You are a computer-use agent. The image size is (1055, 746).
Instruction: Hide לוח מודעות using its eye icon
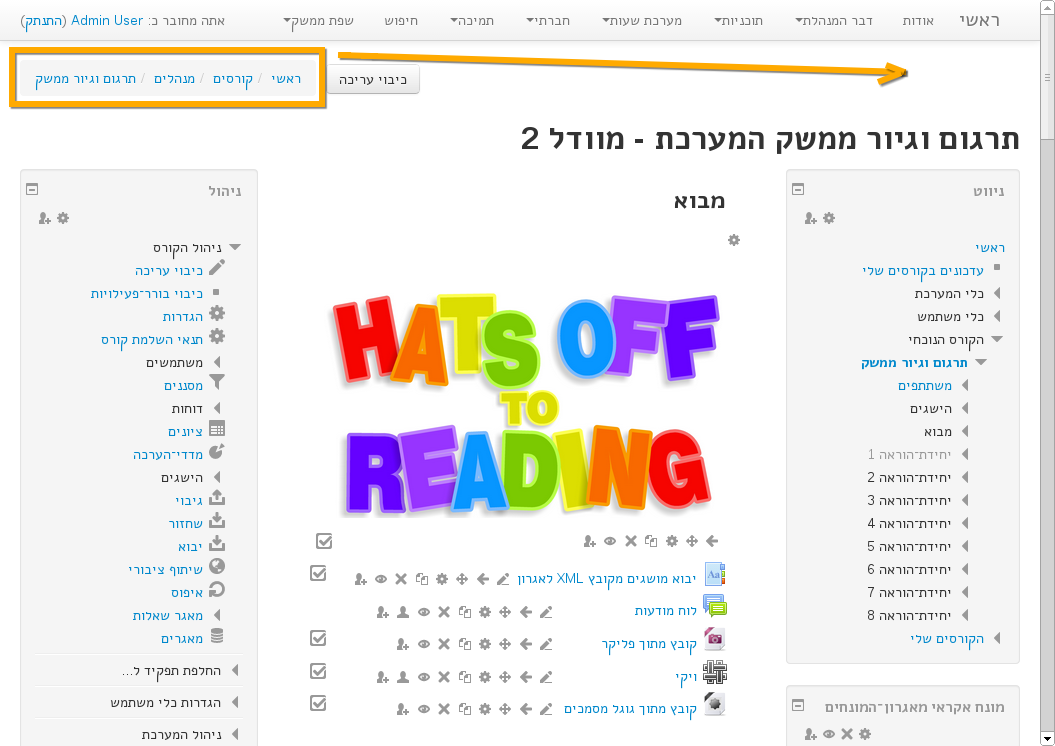coord(424,612)
